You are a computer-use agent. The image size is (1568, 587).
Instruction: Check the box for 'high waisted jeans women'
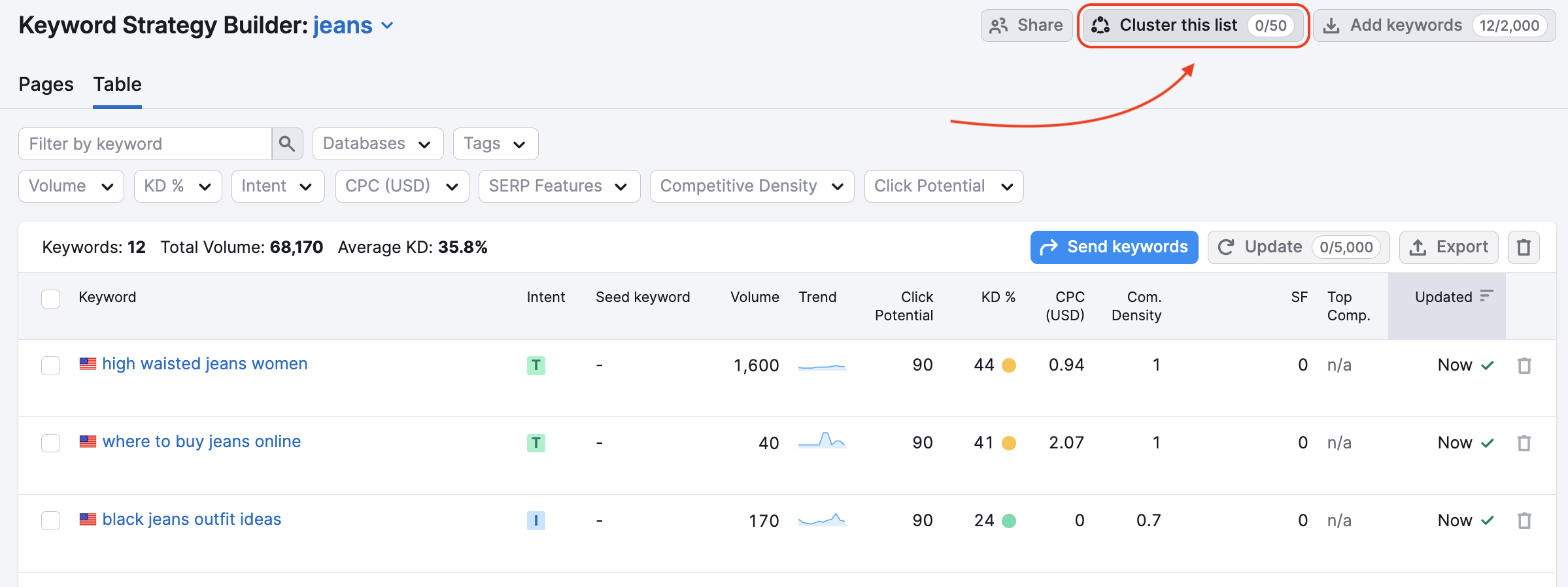(50, 365)
